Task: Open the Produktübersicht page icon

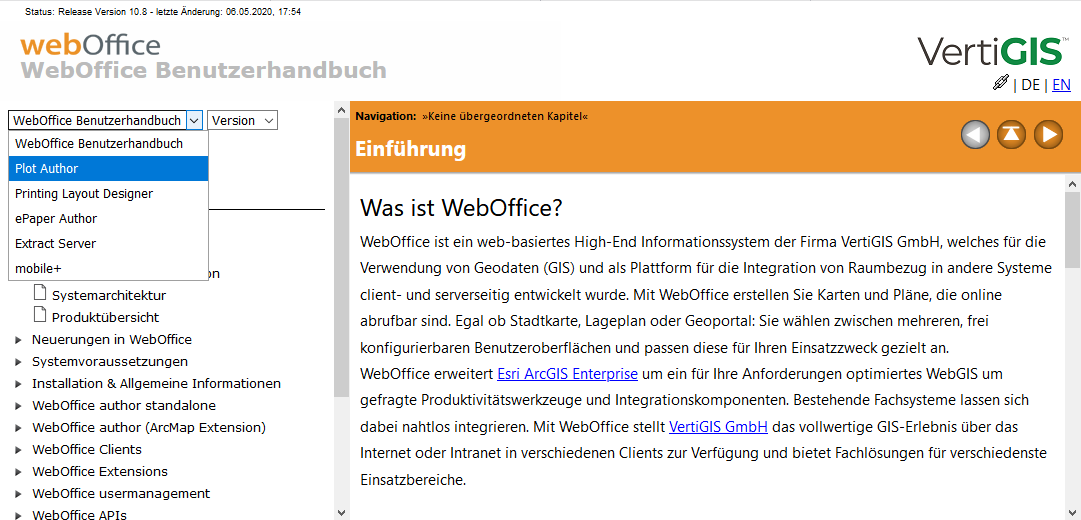Action: pyautogui.click(x=40, y=315)
